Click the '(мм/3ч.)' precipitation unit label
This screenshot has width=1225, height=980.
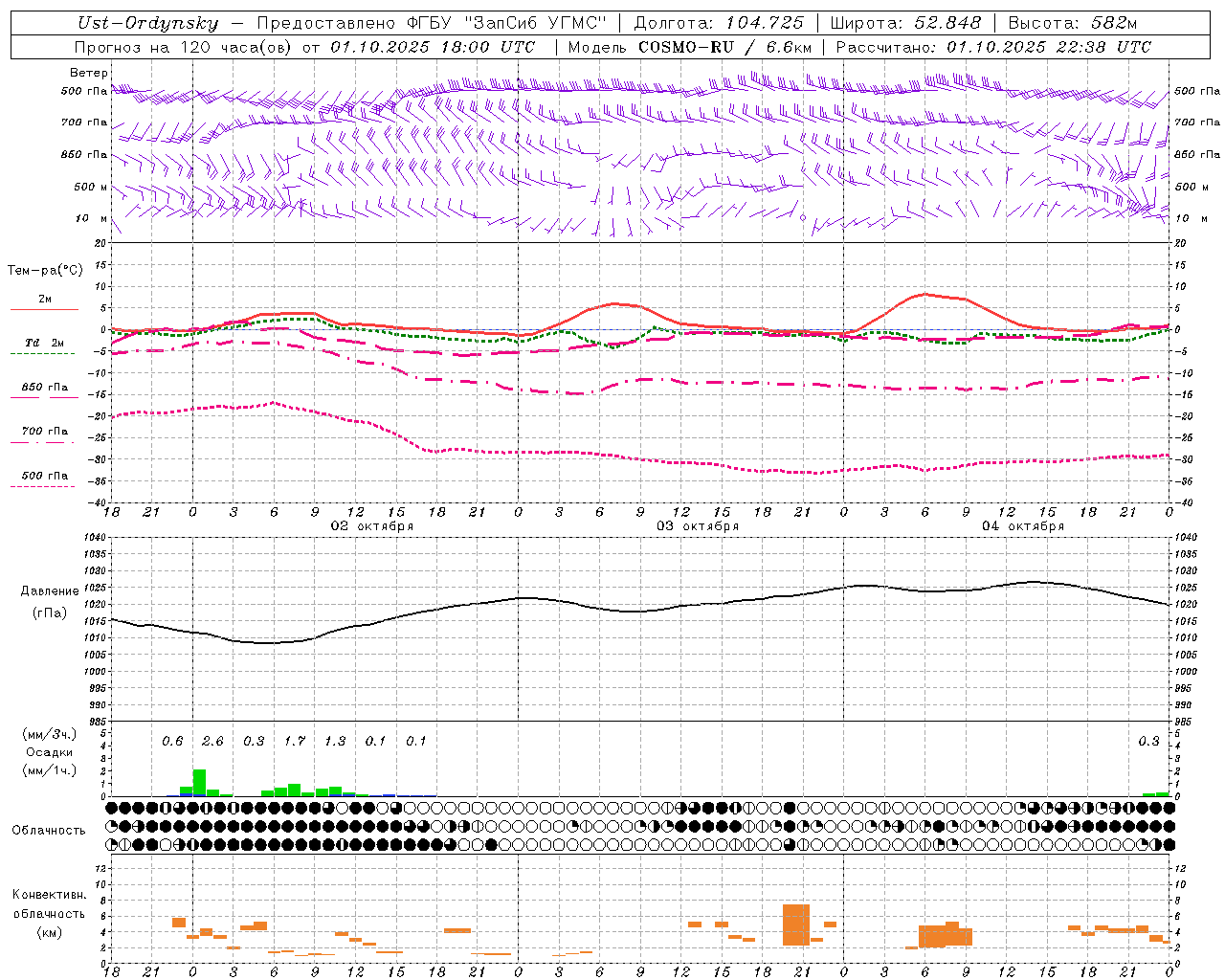click(x=50, y=734)
